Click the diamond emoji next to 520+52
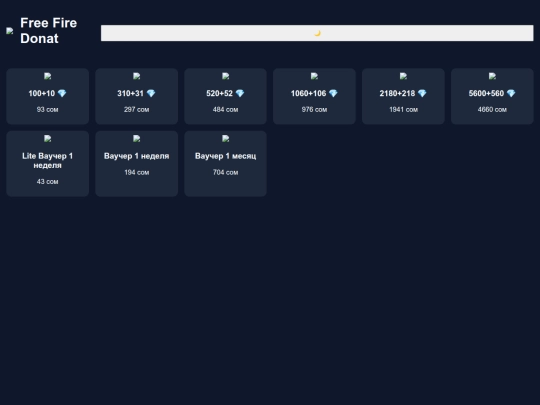The height and width of the screenshot is (405, 540). (x=240, y=93)
